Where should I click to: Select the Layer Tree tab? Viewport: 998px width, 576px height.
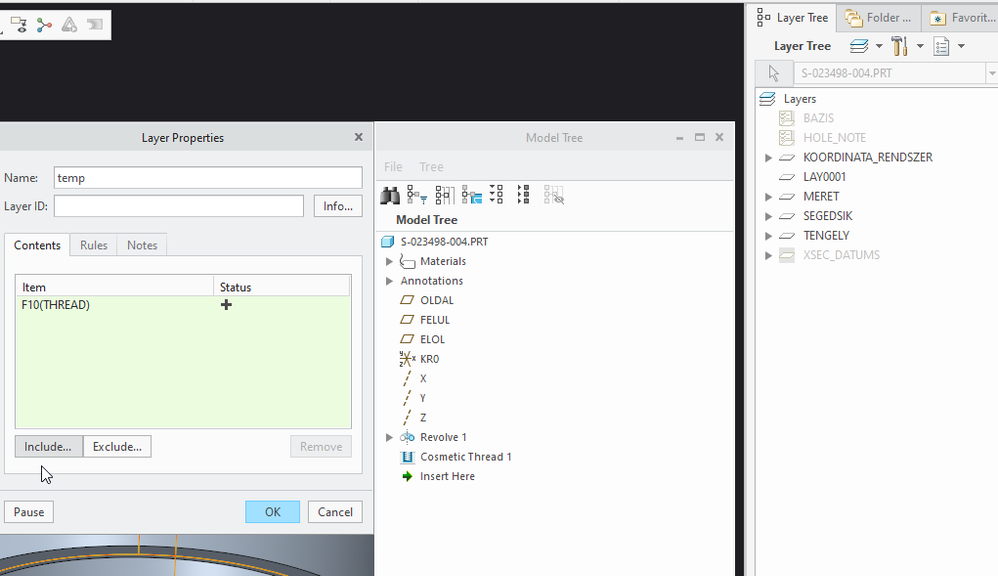[x=793, y=18]
